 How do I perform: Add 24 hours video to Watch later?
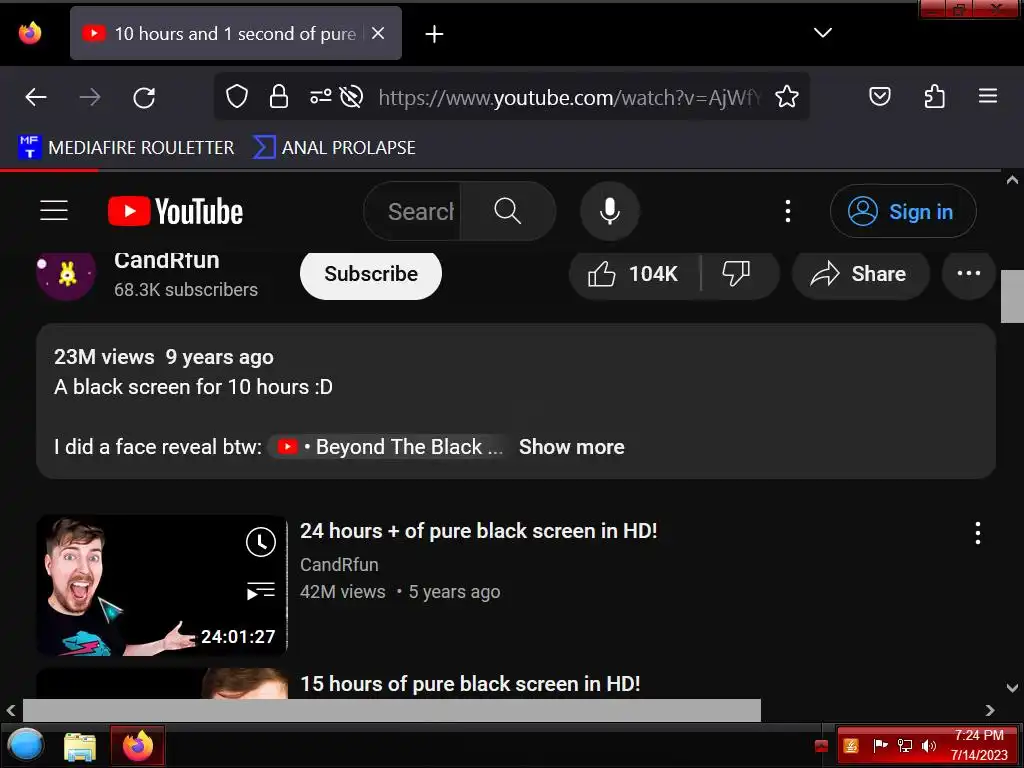coord(261,542)
